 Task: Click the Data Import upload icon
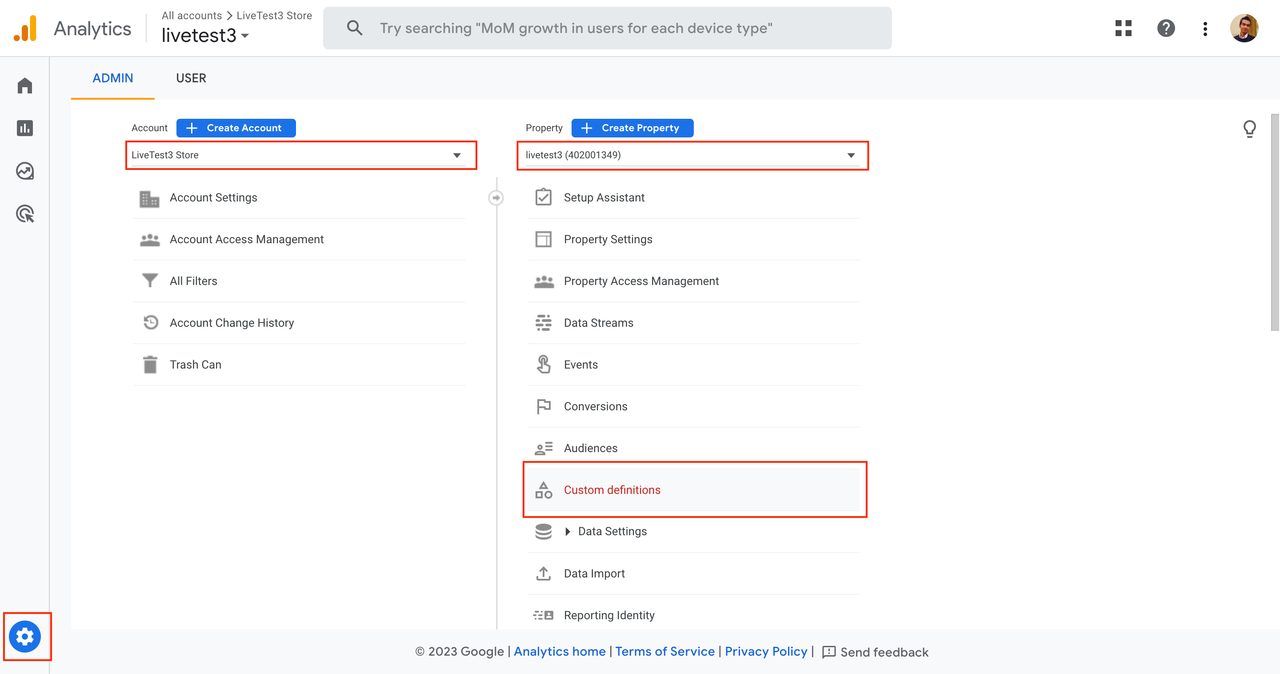pos(544,574)
